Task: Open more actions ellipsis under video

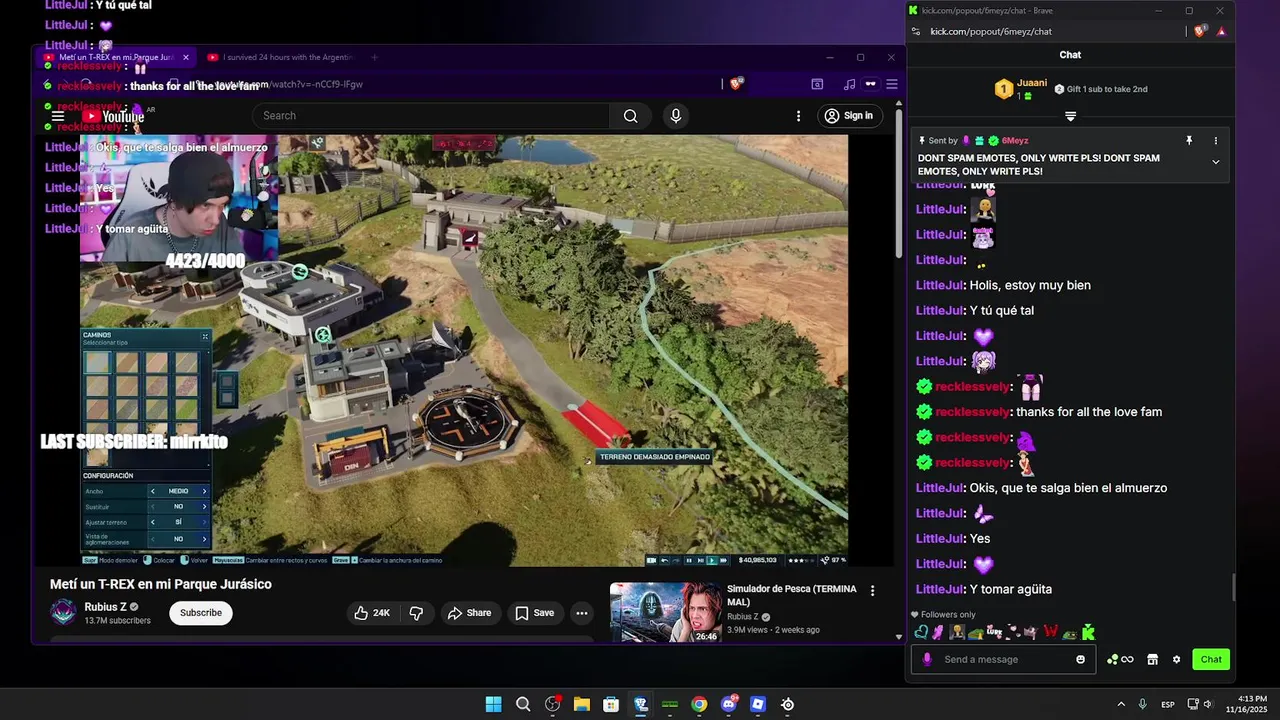Action: (x=581, y=613)
